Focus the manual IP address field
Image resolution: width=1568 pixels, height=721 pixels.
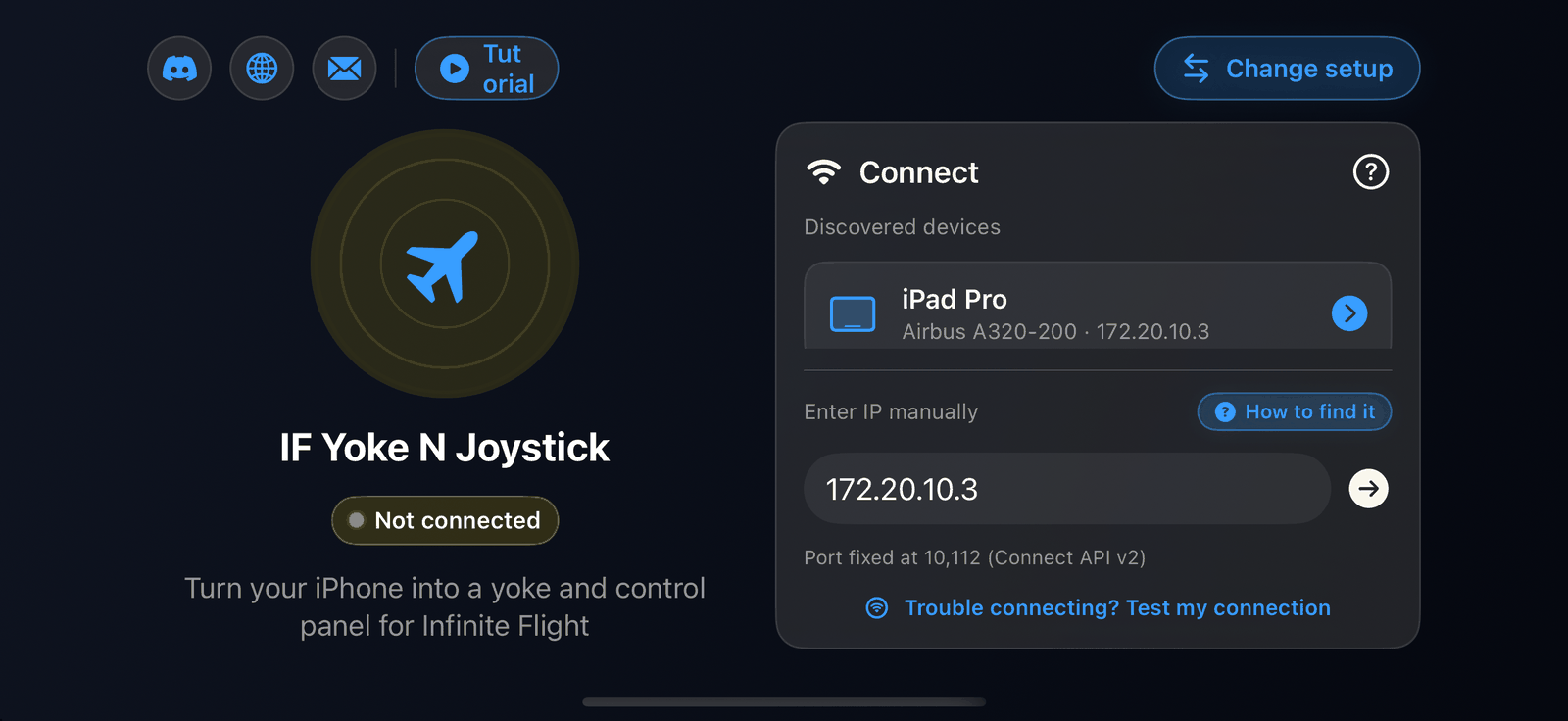pos(1067,489)
